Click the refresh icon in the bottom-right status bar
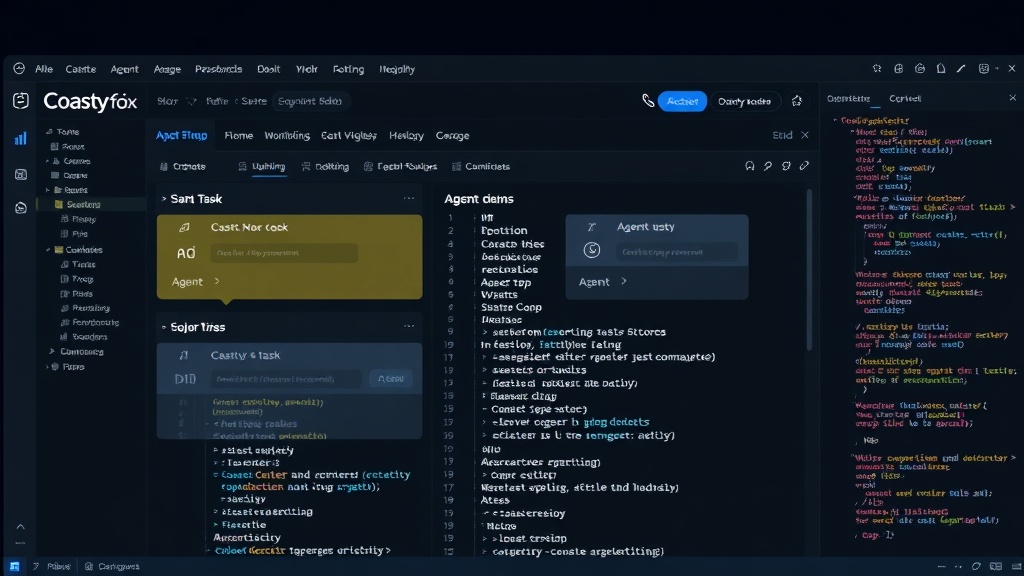The width and height of the screenshot is (1024, 576). [x=976, y=566]
